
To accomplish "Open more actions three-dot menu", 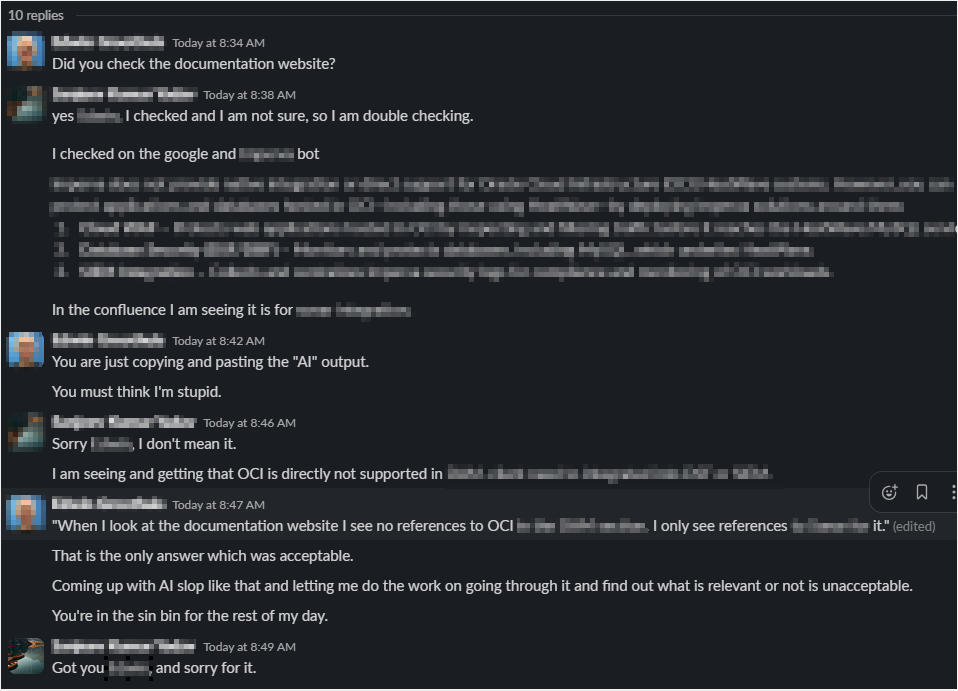I will tap(953, 492).
